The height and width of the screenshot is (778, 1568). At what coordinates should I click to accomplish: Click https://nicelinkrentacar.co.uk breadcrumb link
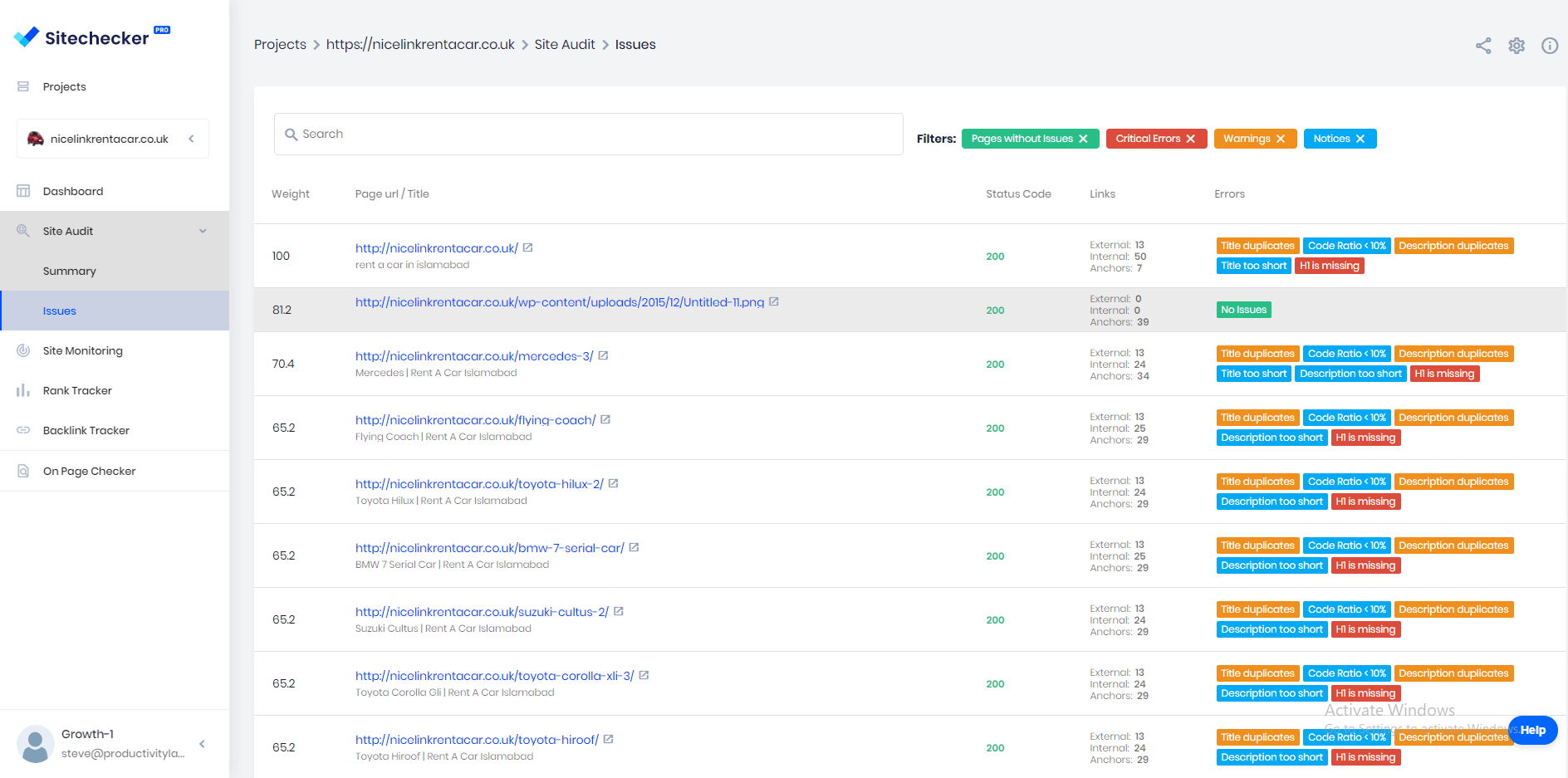click(420, 45)
